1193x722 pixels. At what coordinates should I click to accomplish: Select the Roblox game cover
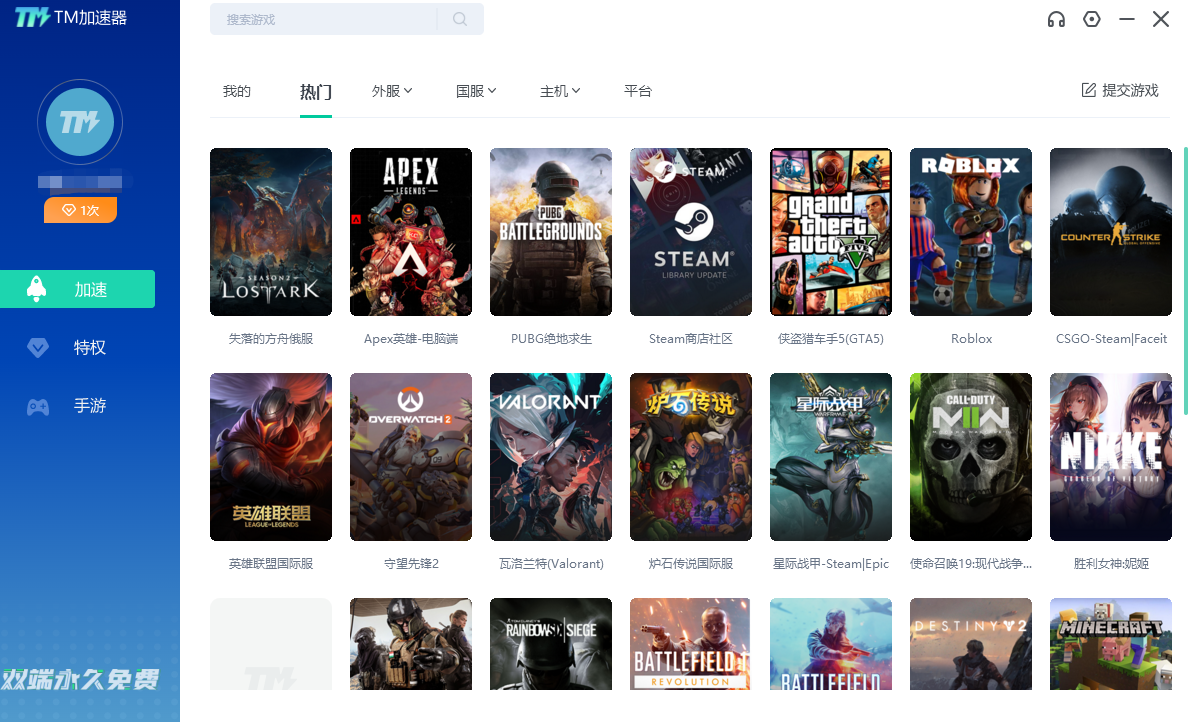coord(971,232)
